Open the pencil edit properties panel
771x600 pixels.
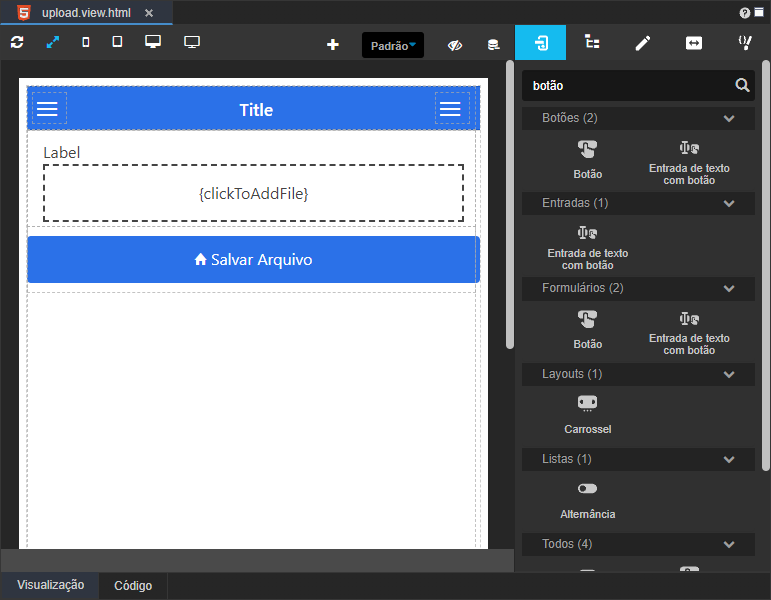coord(643,43)
